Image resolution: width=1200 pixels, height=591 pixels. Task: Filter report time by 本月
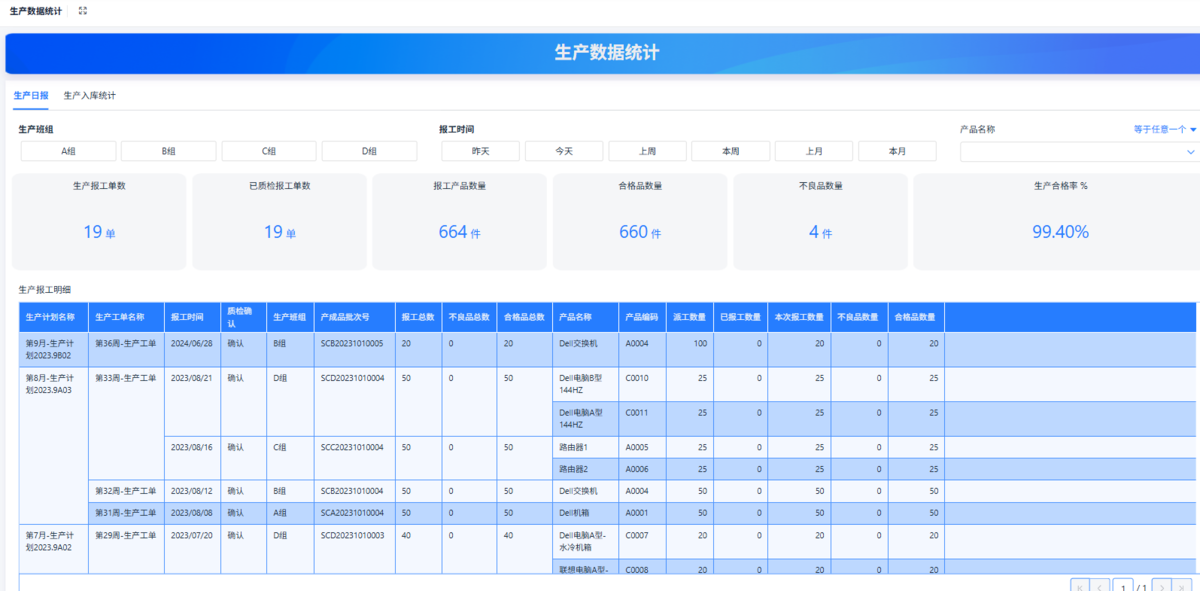tap(897, 151)
